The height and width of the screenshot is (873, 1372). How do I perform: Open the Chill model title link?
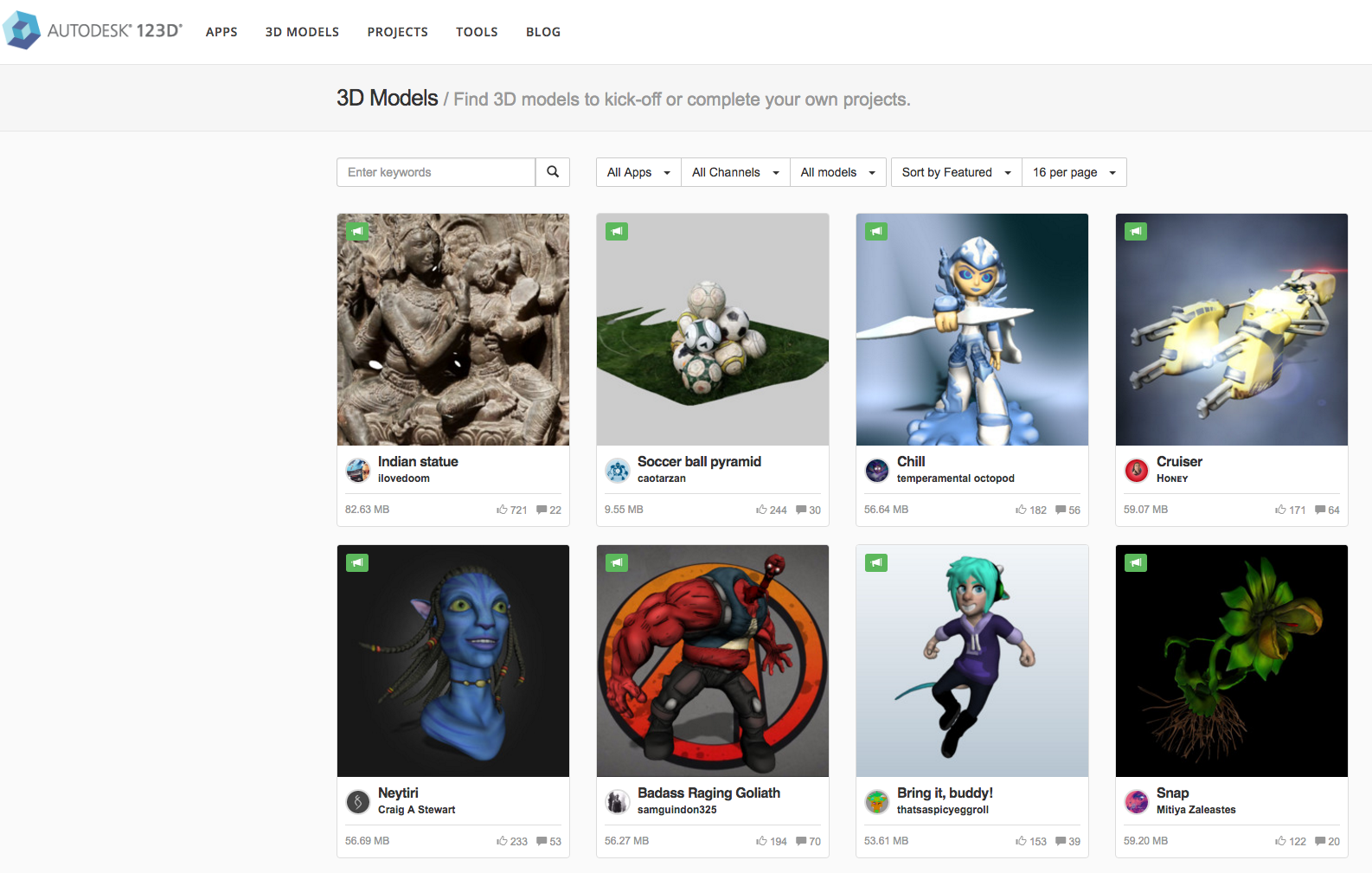[911, 461]
